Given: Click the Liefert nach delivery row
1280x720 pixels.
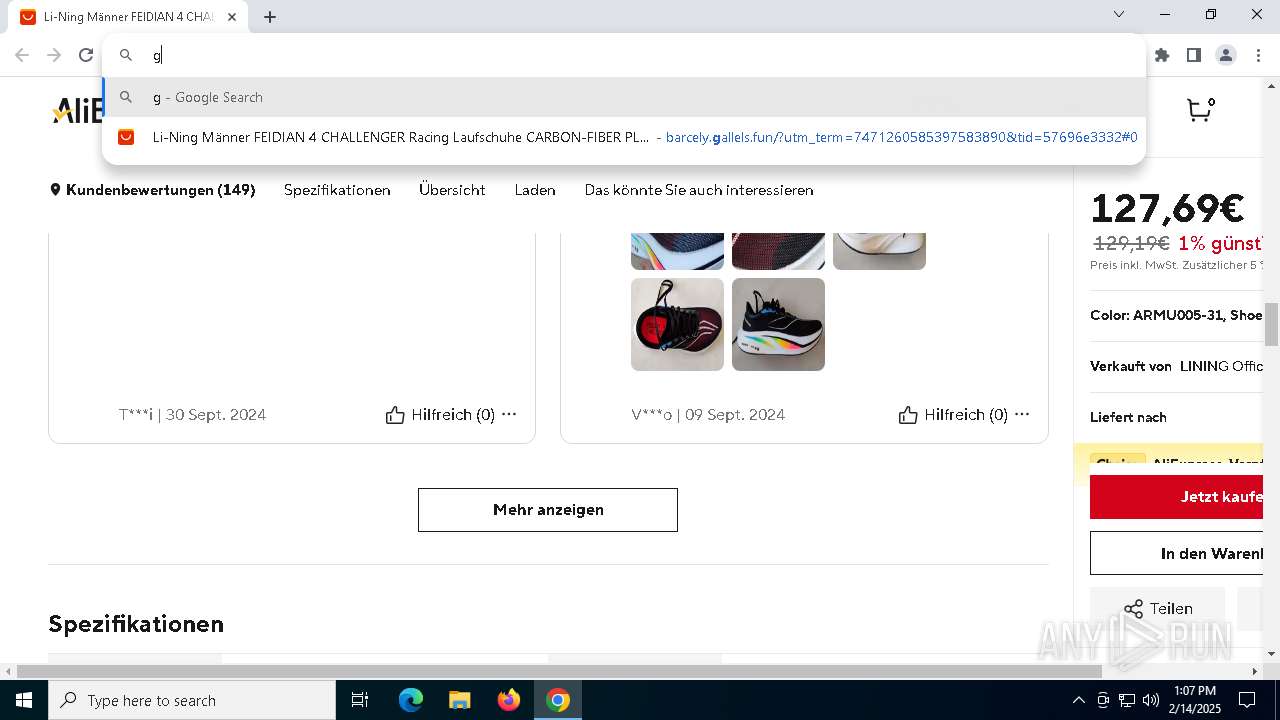Looking at the screenshot, I should pos(1177,417).
